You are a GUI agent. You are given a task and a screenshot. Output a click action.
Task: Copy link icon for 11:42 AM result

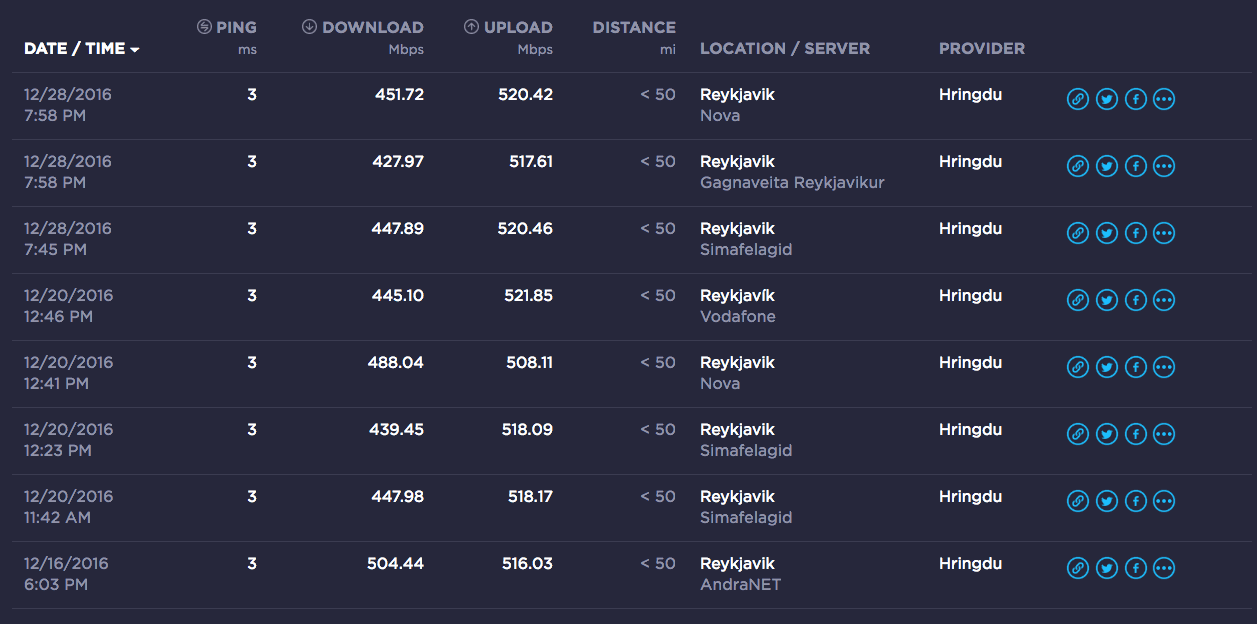pyautogui.click(x=1077, y=501)
